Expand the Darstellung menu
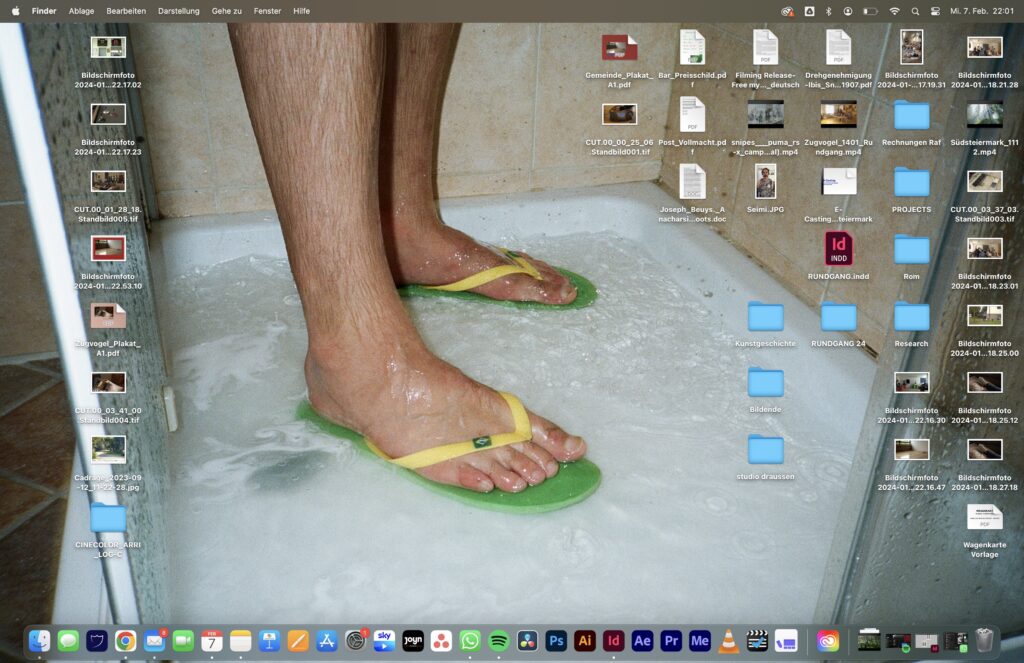The height and width of the screenshot is (663, 1024). pos(178,11)
